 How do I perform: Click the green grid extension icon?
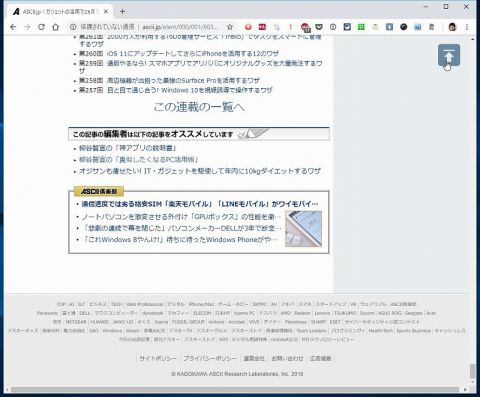[361, 27]
